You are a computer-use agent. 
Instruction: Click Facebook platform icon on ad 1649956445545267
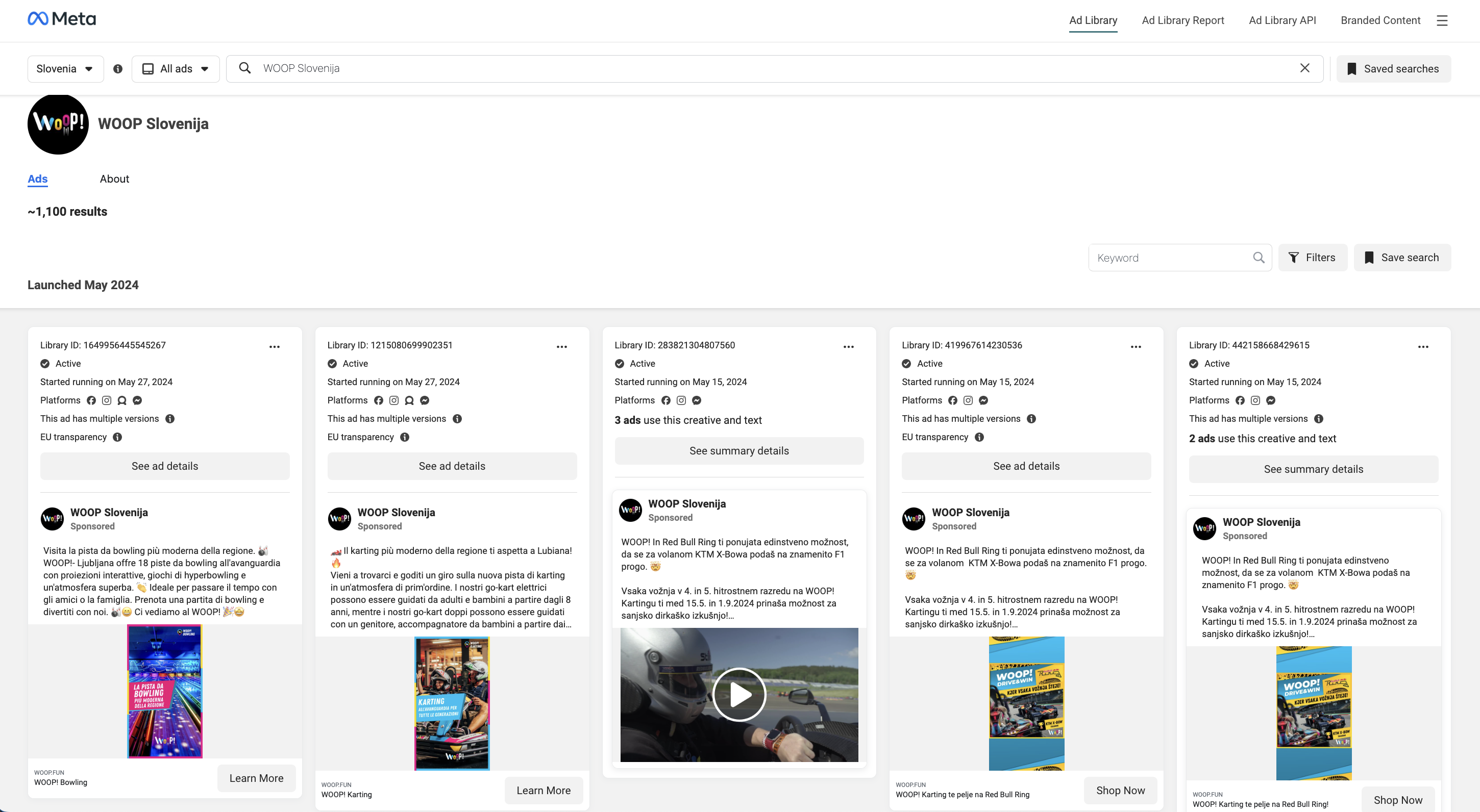point(91,400)
